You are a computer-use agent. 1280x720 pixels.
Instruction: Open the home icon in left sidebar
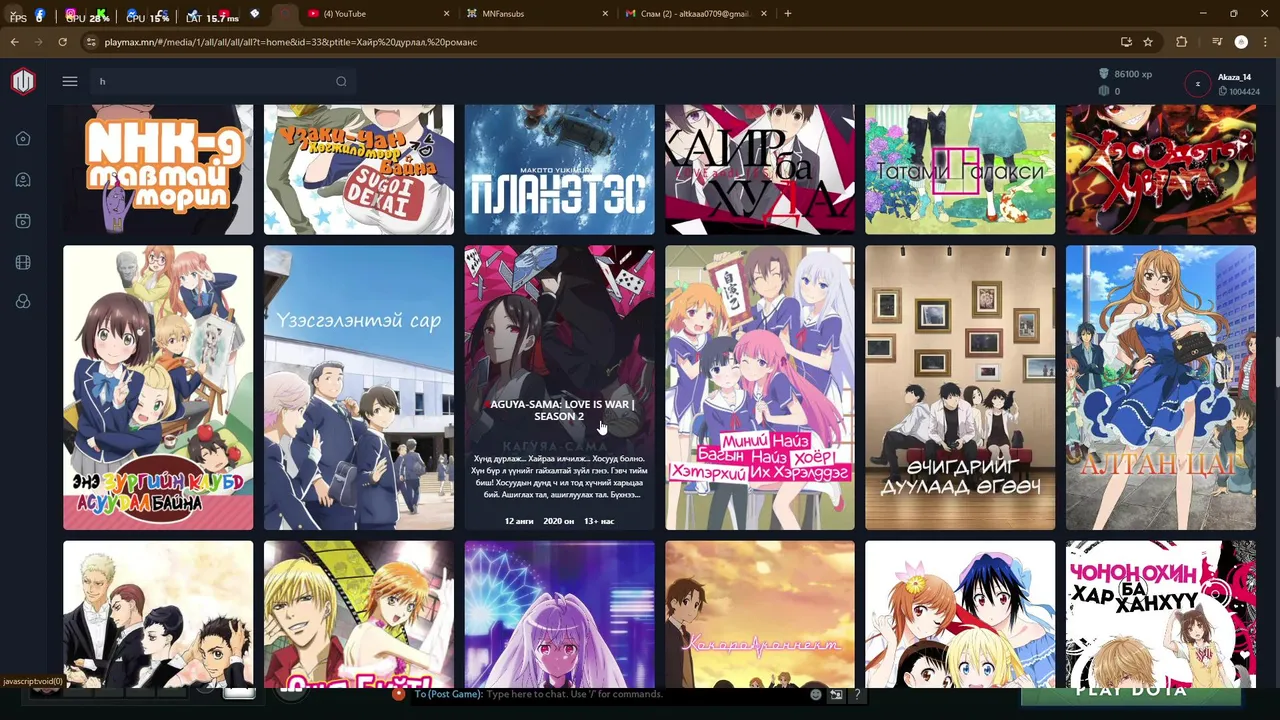pyautogui.click(x=23, y=139)
